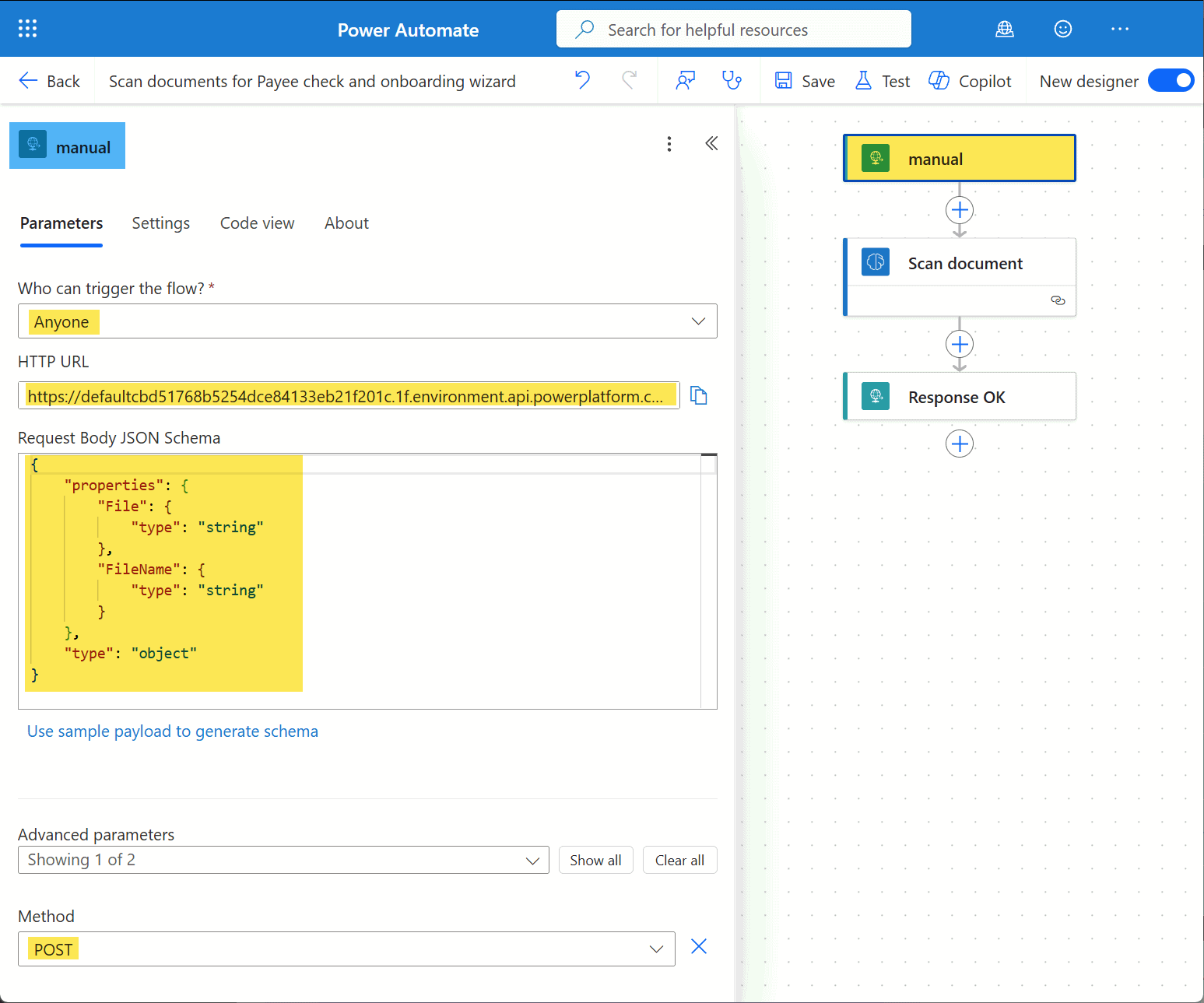1204x1003 pixels.
Task: Open the Copilot pane
Action: point(970,81)
